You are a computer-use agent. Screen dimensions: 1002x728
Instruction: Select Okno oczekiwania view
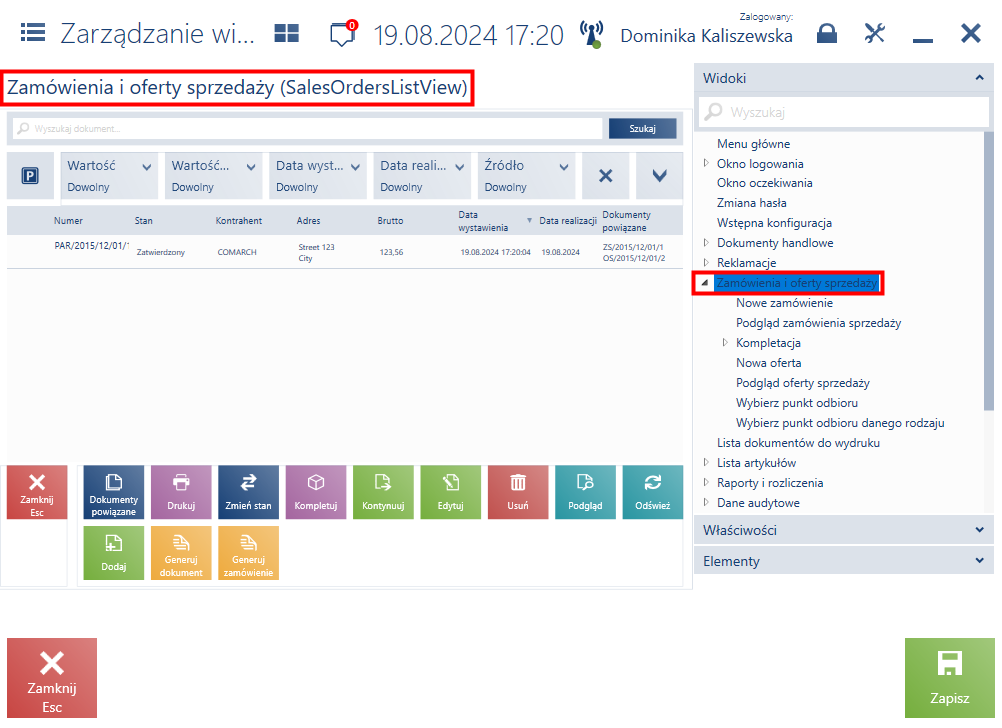coord(764,183)
